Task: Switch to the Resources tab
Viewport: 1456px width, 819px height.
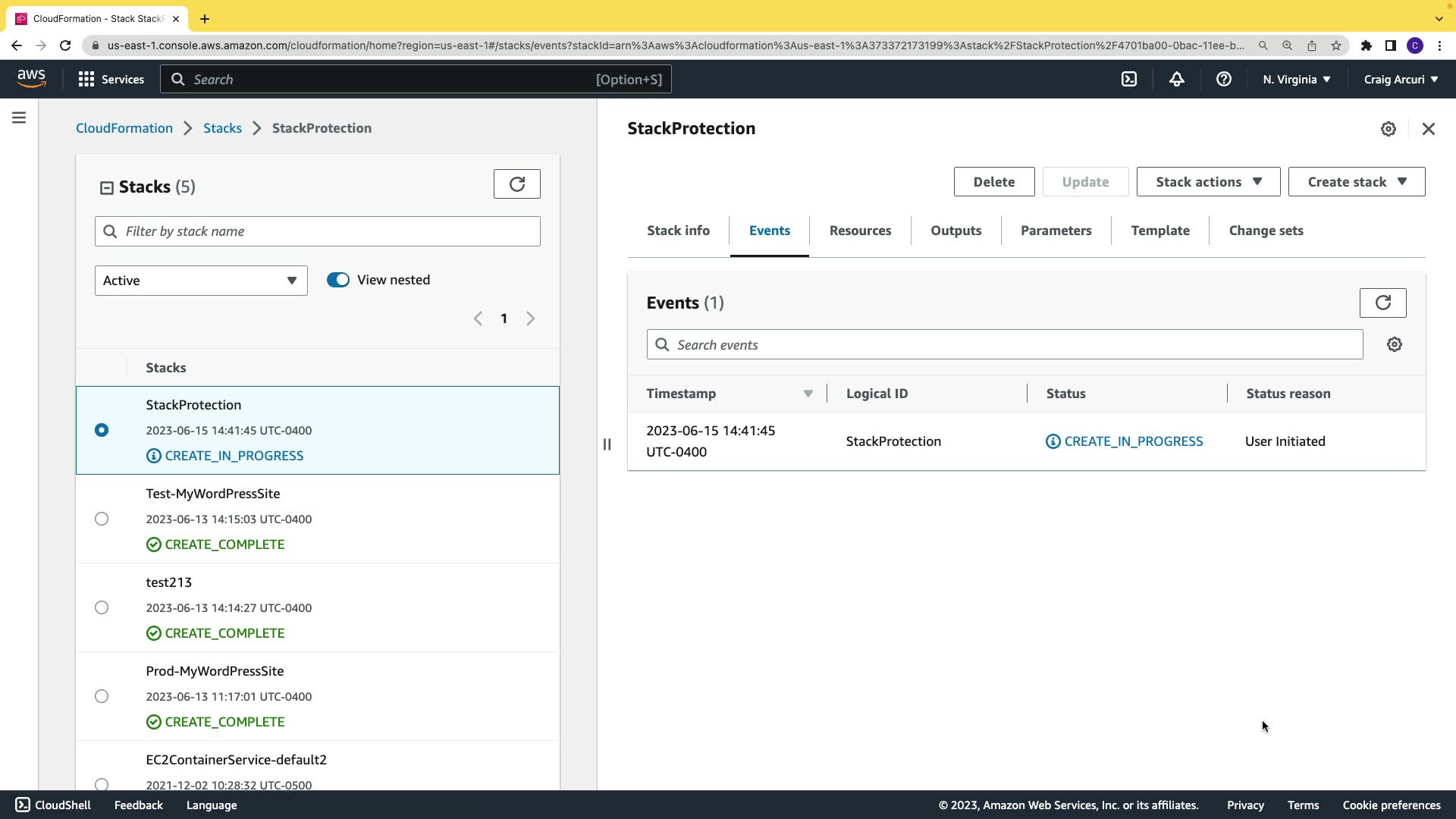Action: coord(860,231)
